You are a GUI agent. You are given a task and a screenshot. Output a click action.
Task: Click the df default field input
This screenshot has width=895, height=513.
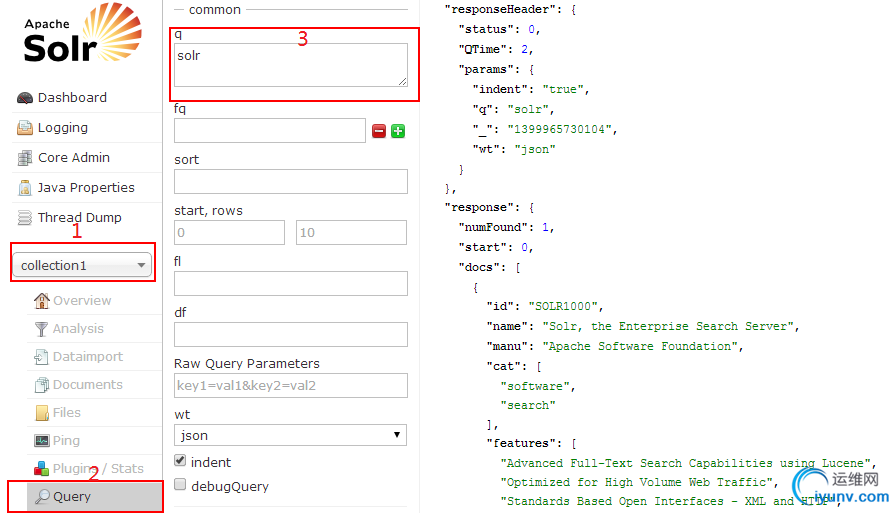[291, 334]
